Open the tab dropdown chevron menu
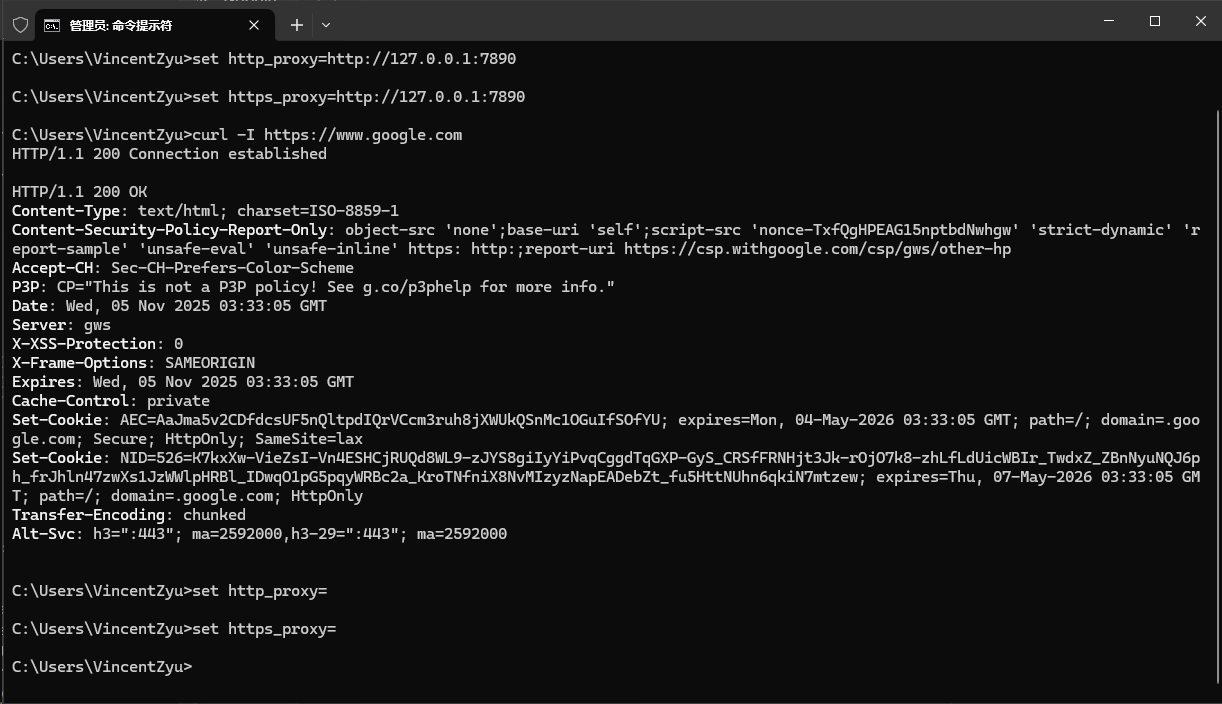Image resolution: width=1222 pixels, height=704 pixels. tap(326, 25)
